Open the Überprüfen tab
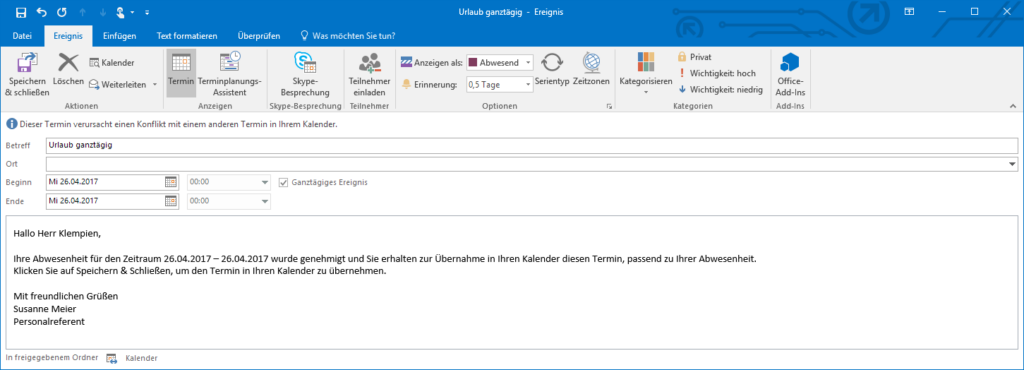This screenshot has width=1024, height=370. [x=259, y=36]
